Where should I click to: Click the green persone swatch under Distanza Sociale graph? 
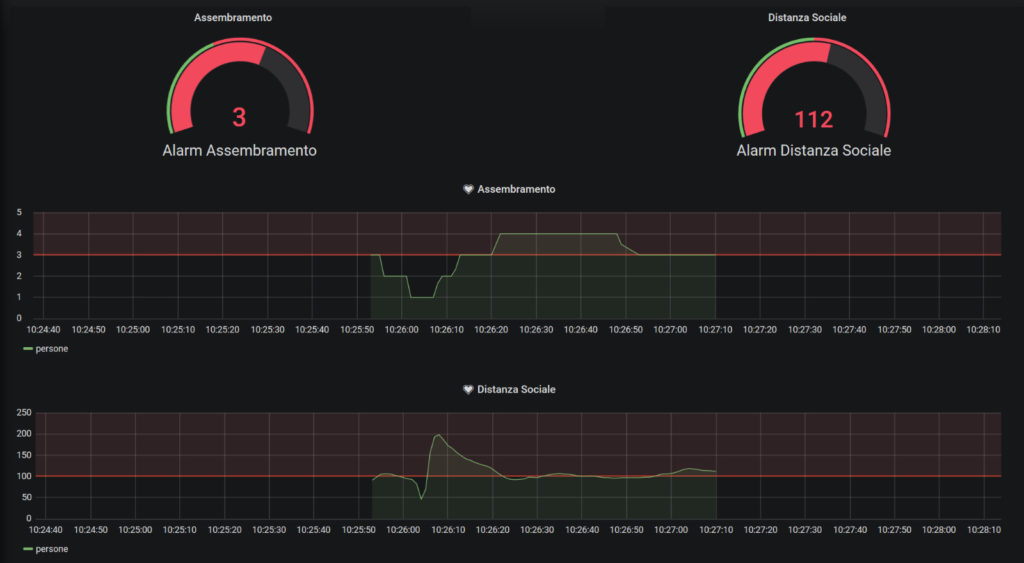pos(27,549)
